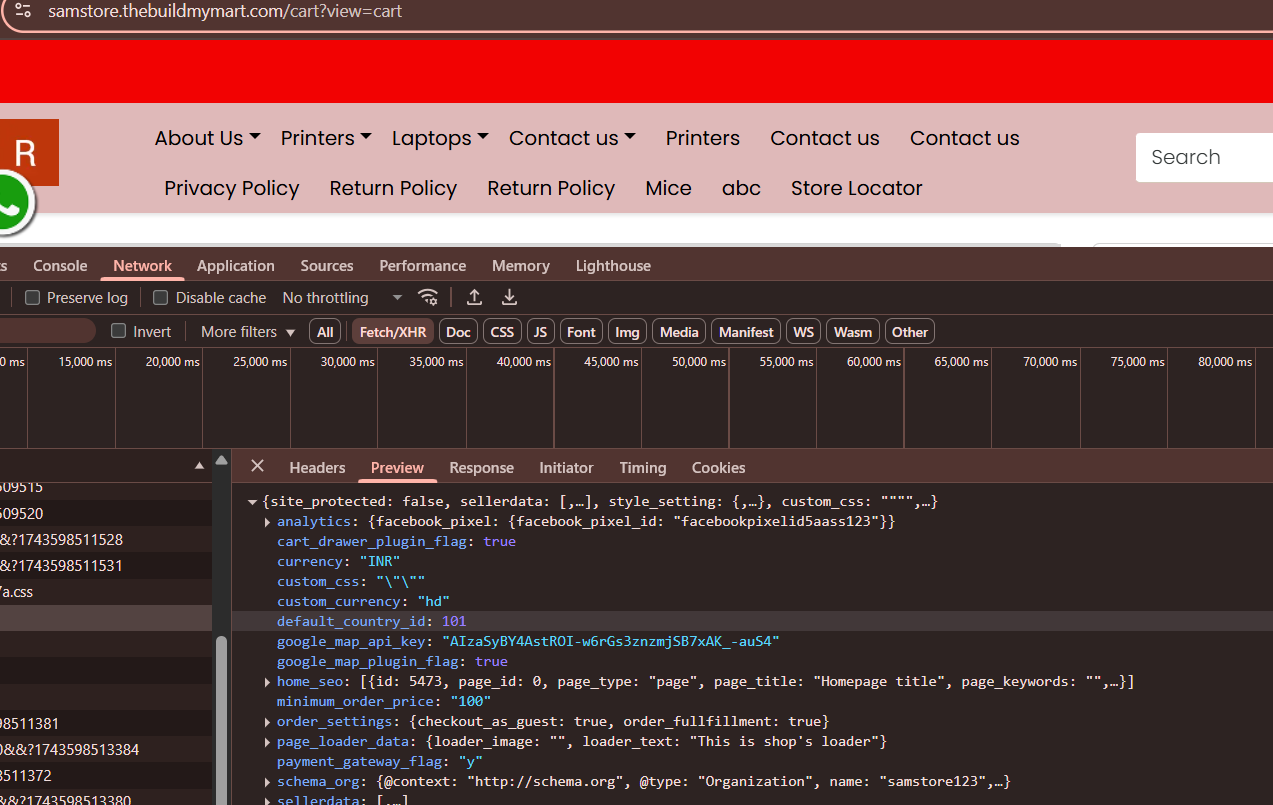Click the site Search field
Screen dimensions: 1273x805
1204,157
